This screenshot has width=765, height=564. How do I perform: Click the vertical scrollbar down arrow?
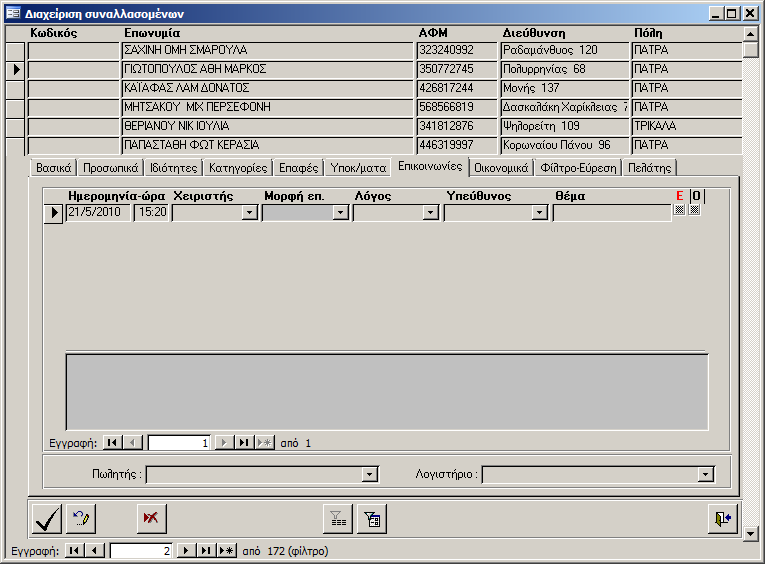coord(751,534)
